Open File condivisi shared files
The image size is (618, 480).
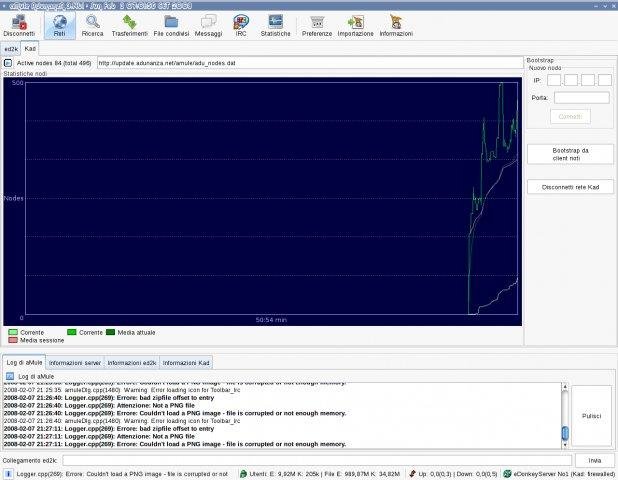tap(171, 25)
